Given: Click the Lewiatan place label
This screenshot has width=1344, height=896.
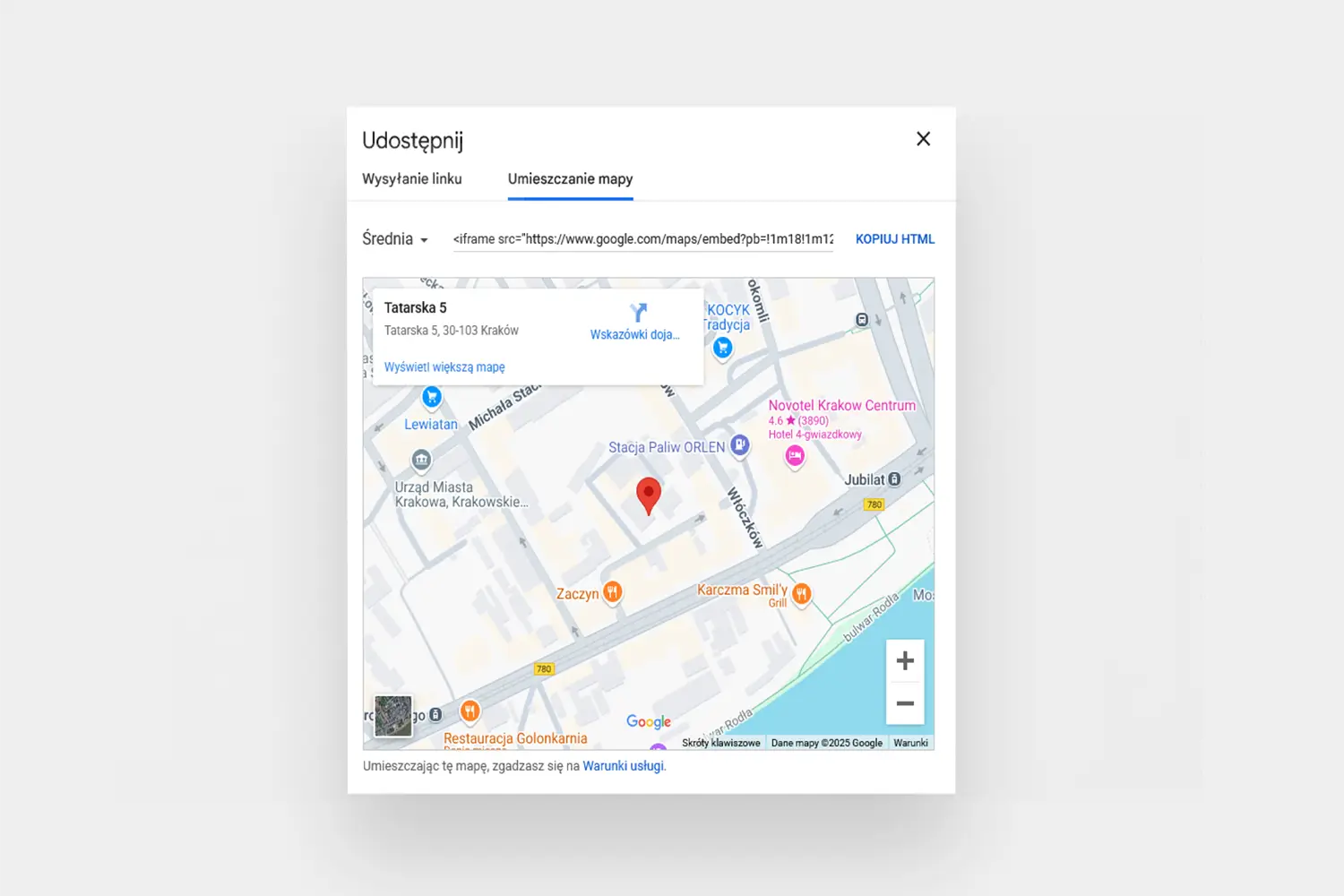Looking at the screenshot, I should (431, 425).
